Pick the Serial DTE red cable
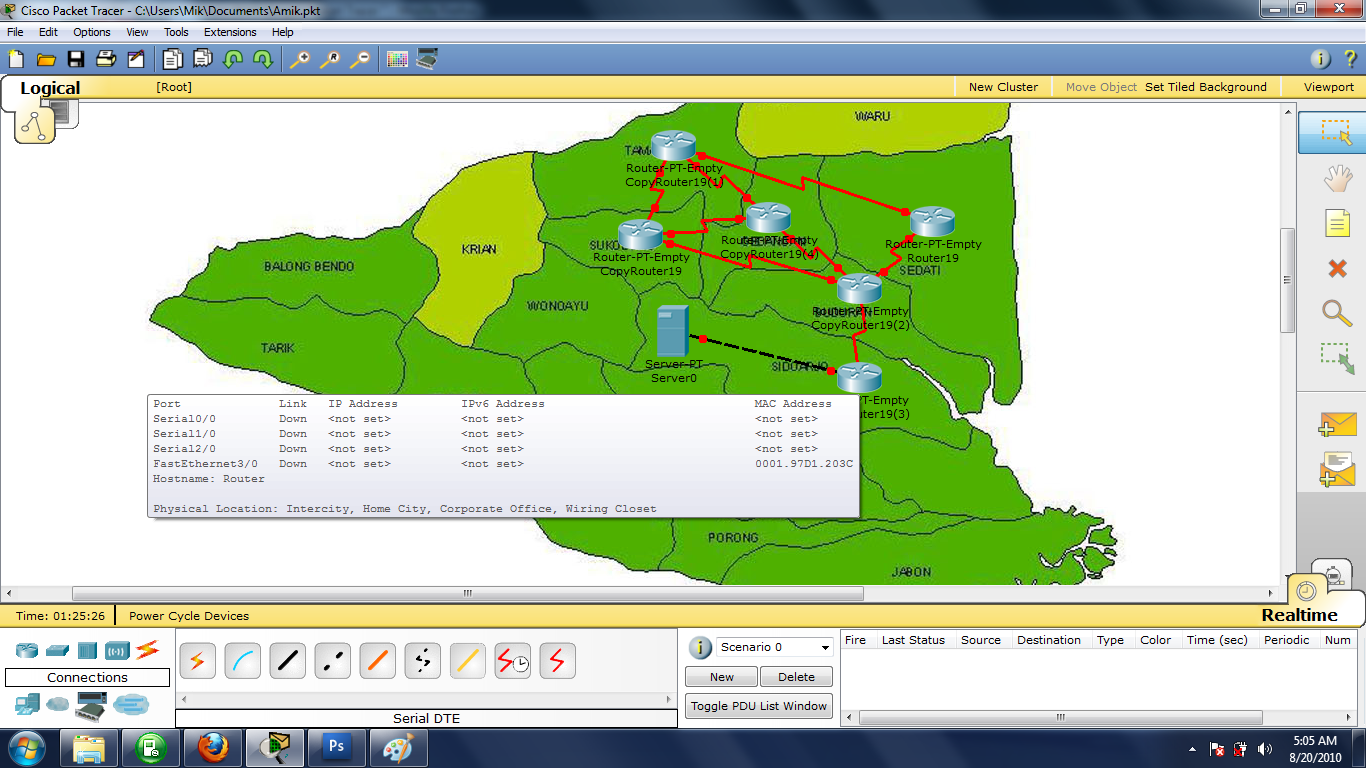 click(x=557, y=661)
